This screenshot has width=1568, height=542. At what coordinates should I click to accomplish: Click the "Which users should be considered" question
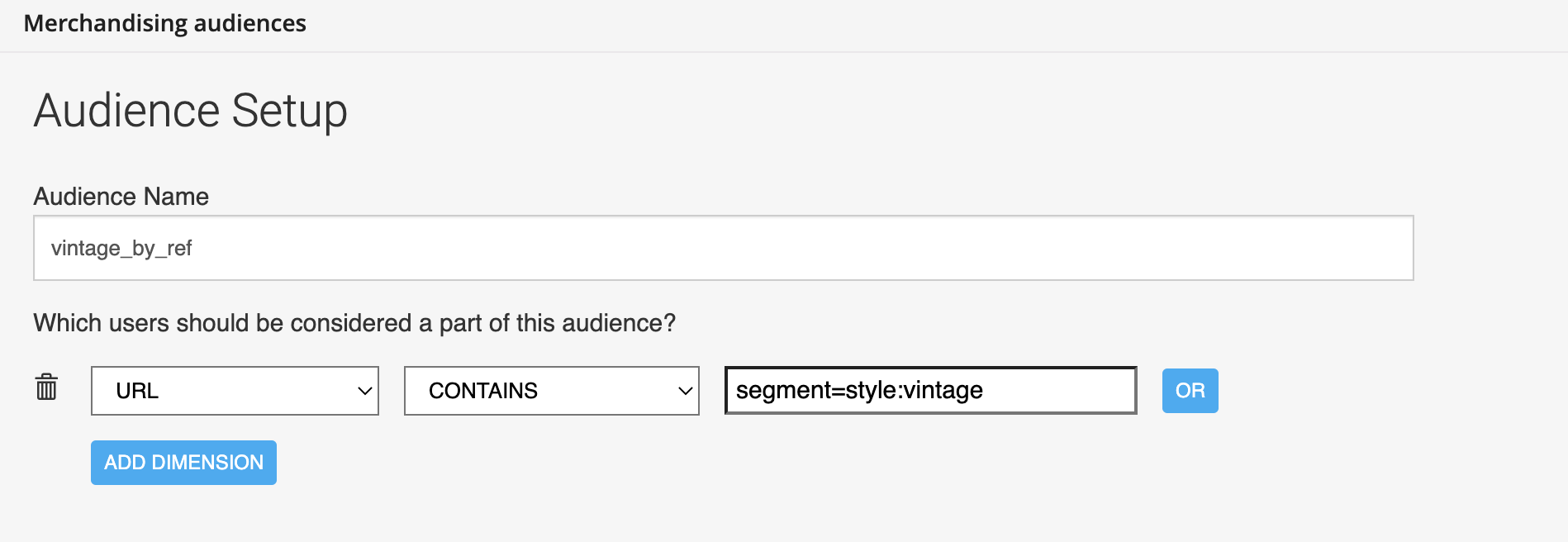[x=354, y=323]
